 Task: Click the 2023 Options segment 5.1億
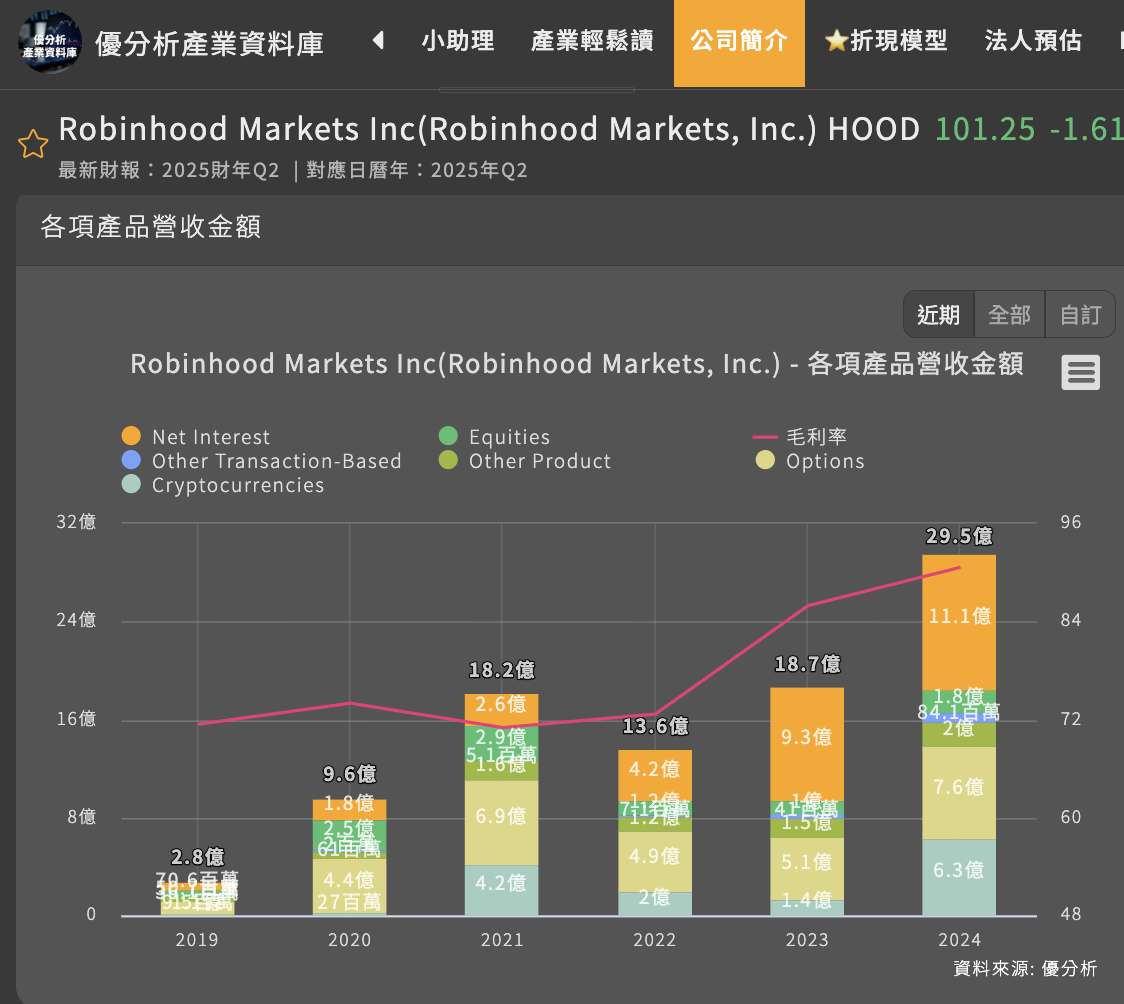806,869
